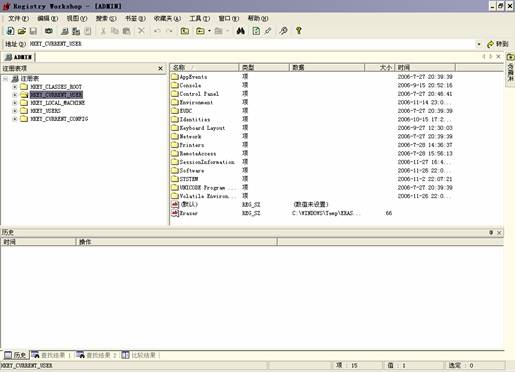Open the 收藏夹(A) menu
Viewport: 515px width, 372px height.
[x=167, y=18]
